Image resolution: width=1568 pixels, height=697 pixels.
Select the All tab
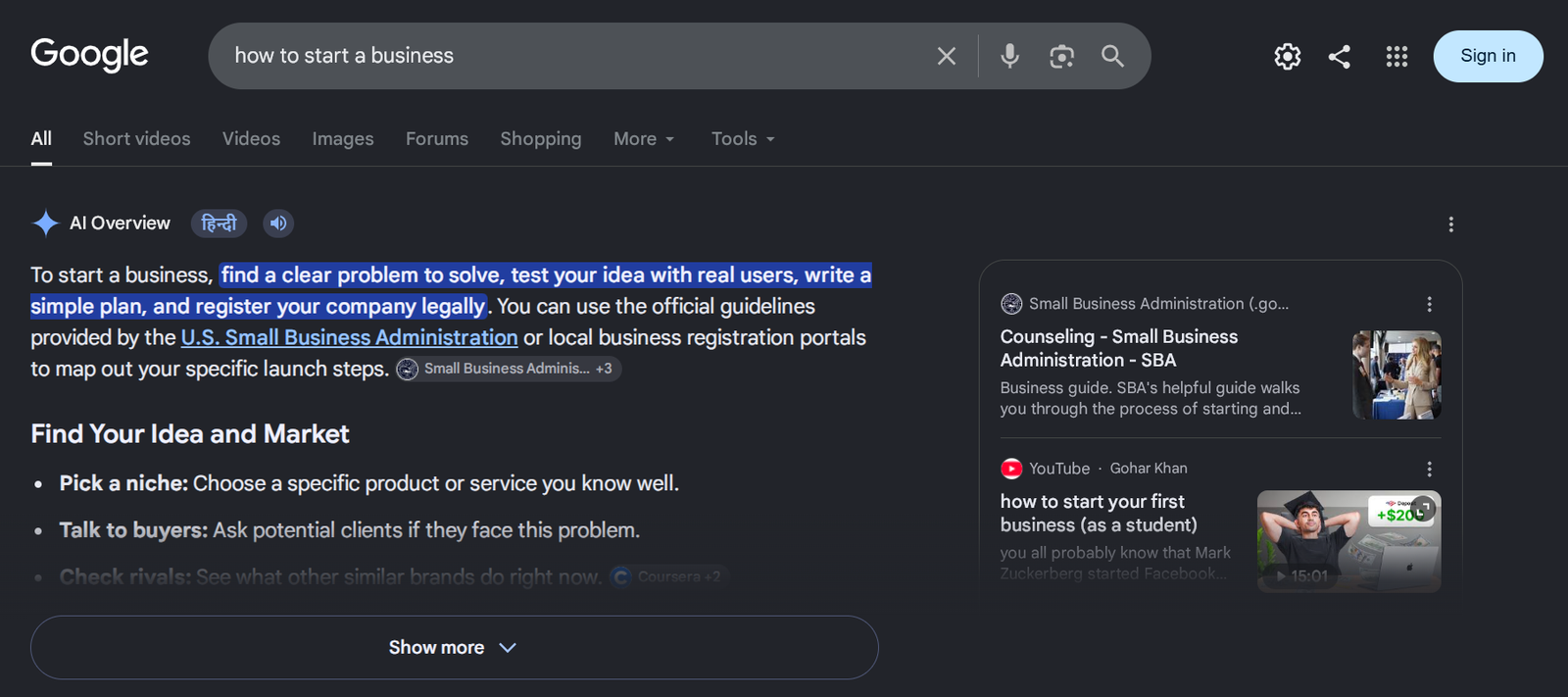pos(41,139)
